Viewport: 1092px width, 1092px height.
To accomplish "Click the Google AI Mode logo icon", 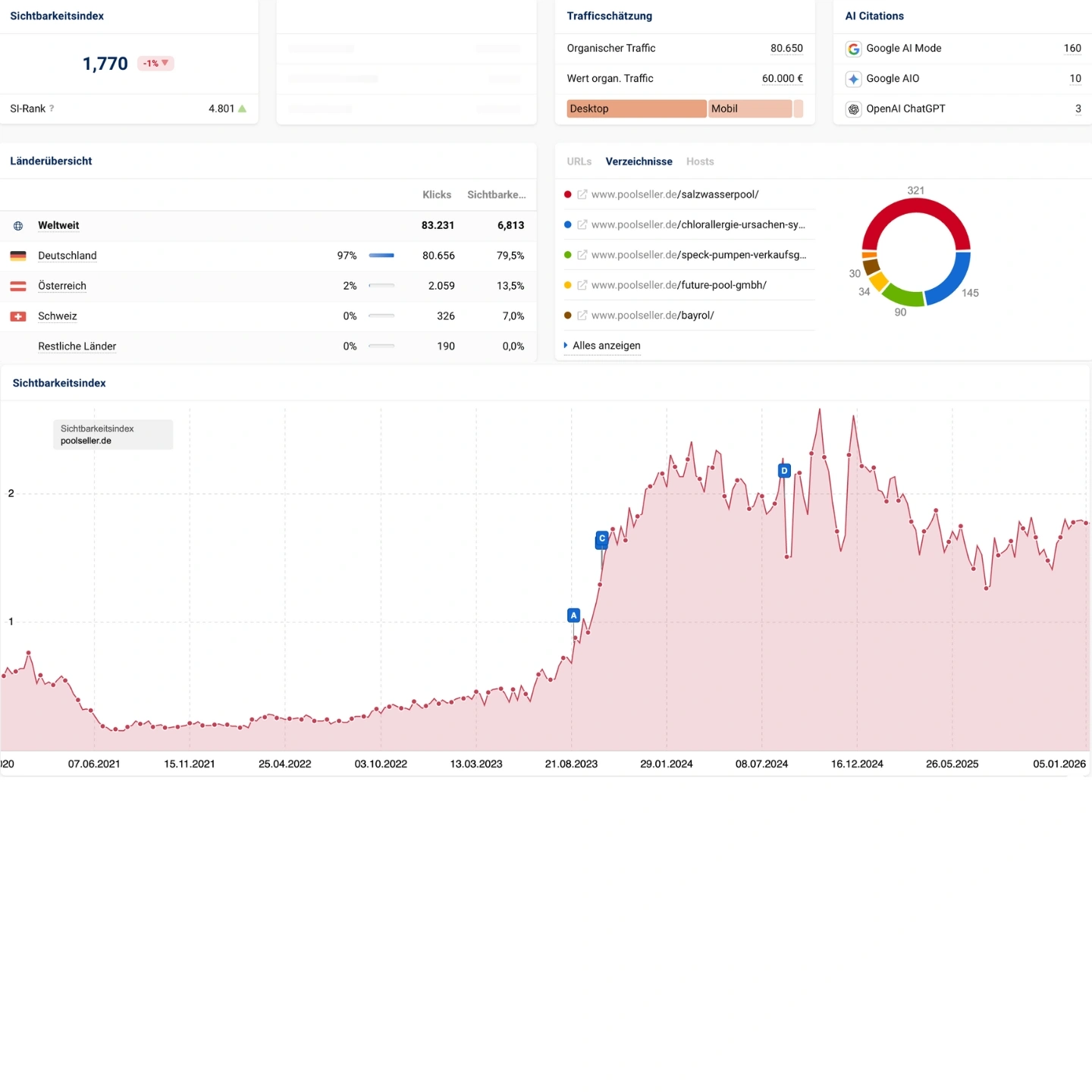I will [x=853, y=49].
